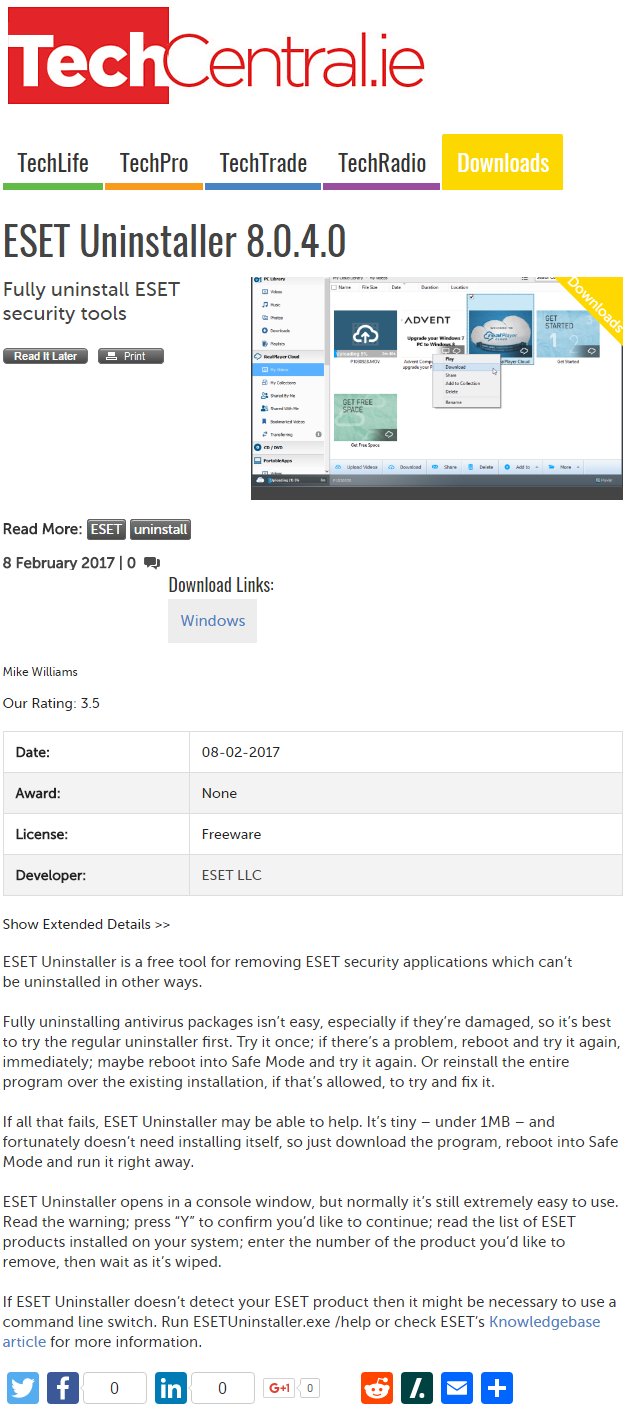Share the article on Reddit

click(x=377, y=1387)
